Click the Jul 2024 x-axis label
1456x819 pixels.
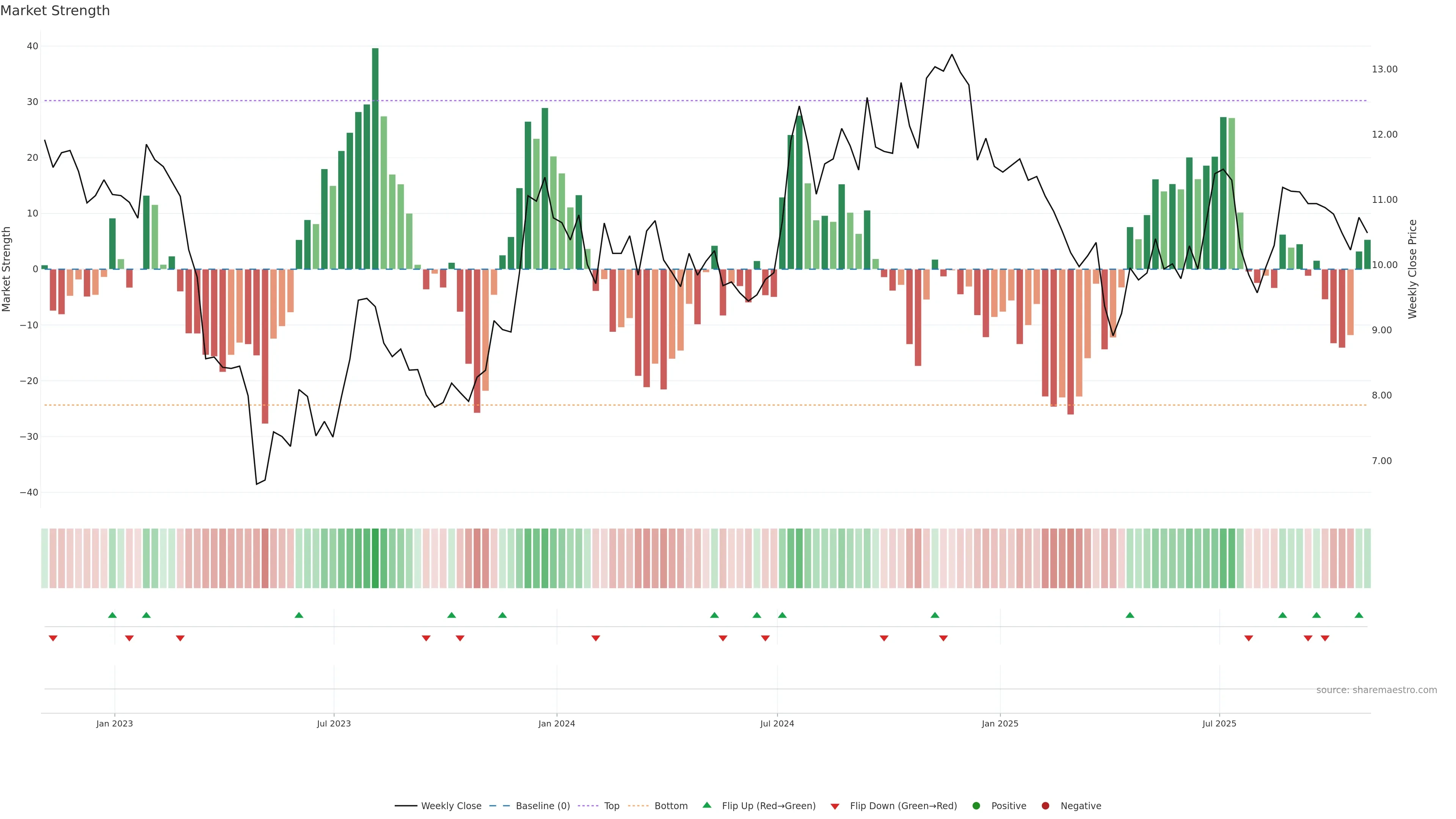(x=777, y=723)
